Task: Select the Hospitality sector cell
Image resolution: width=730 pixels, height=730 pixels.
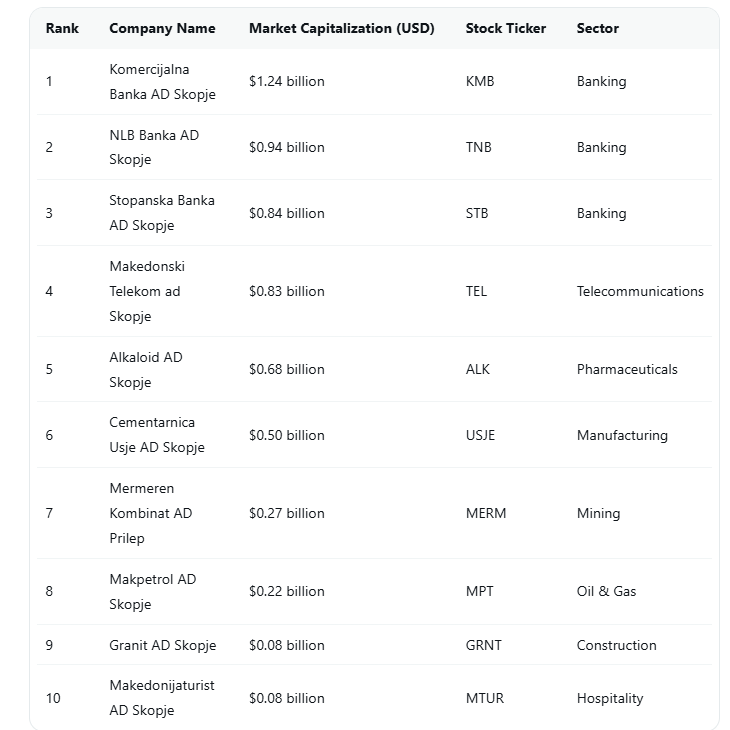Action: (x=609, y=698)
